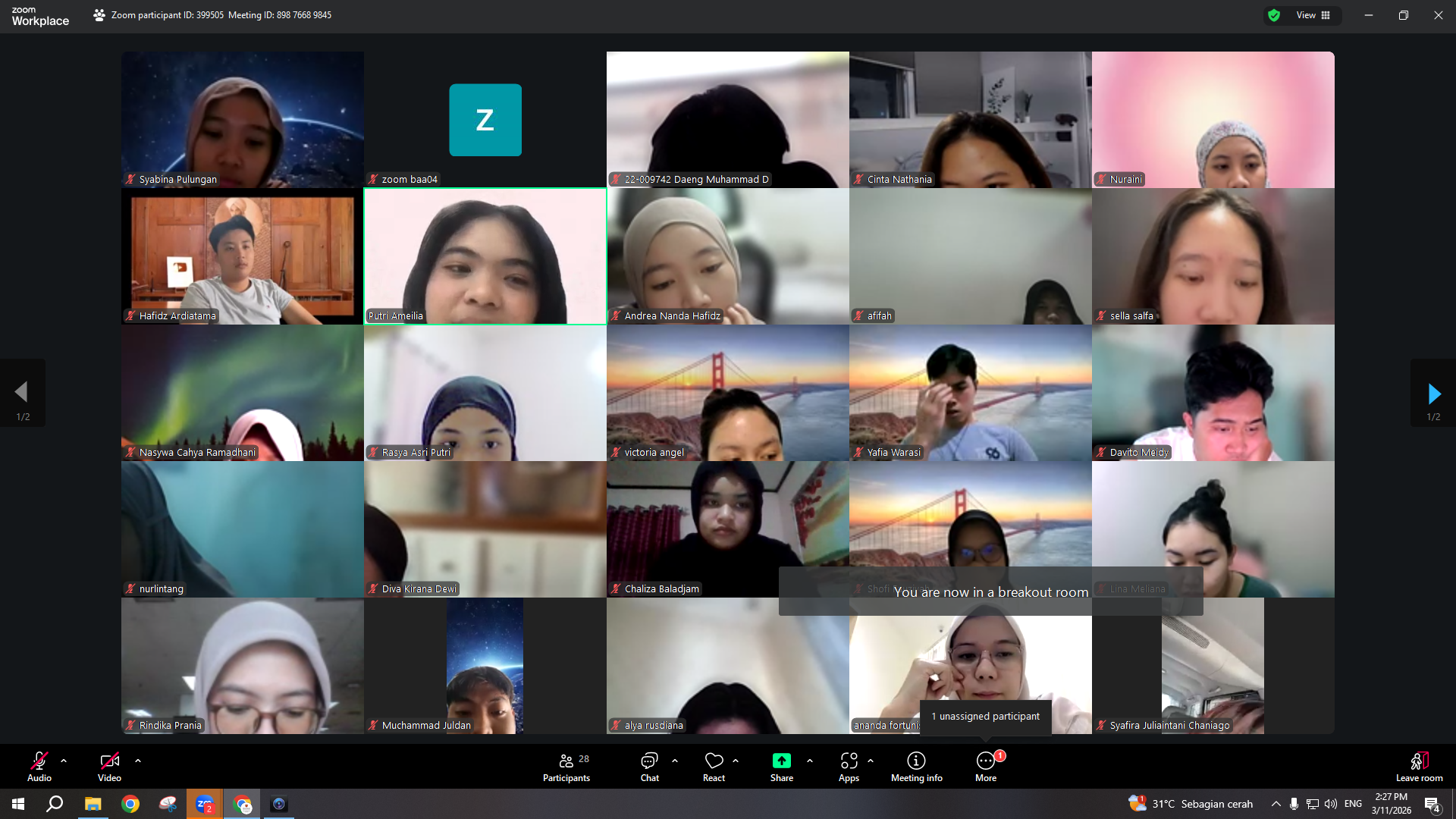Show Meeting info details

click(917, 766)
